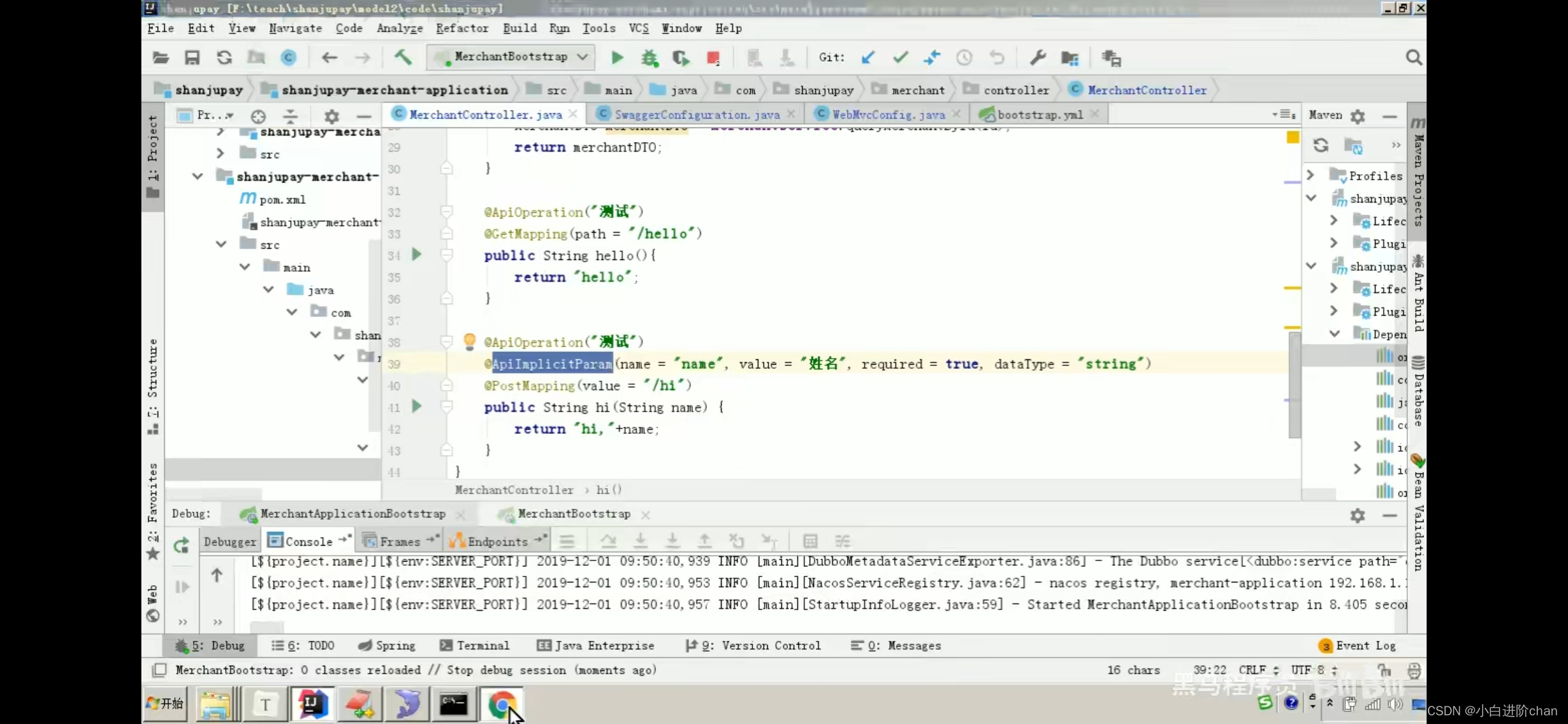Screen dimensions: 1568x724
Task: Click the yellow intention lightbulb at line 38
Action: click(x=470, y=341)
